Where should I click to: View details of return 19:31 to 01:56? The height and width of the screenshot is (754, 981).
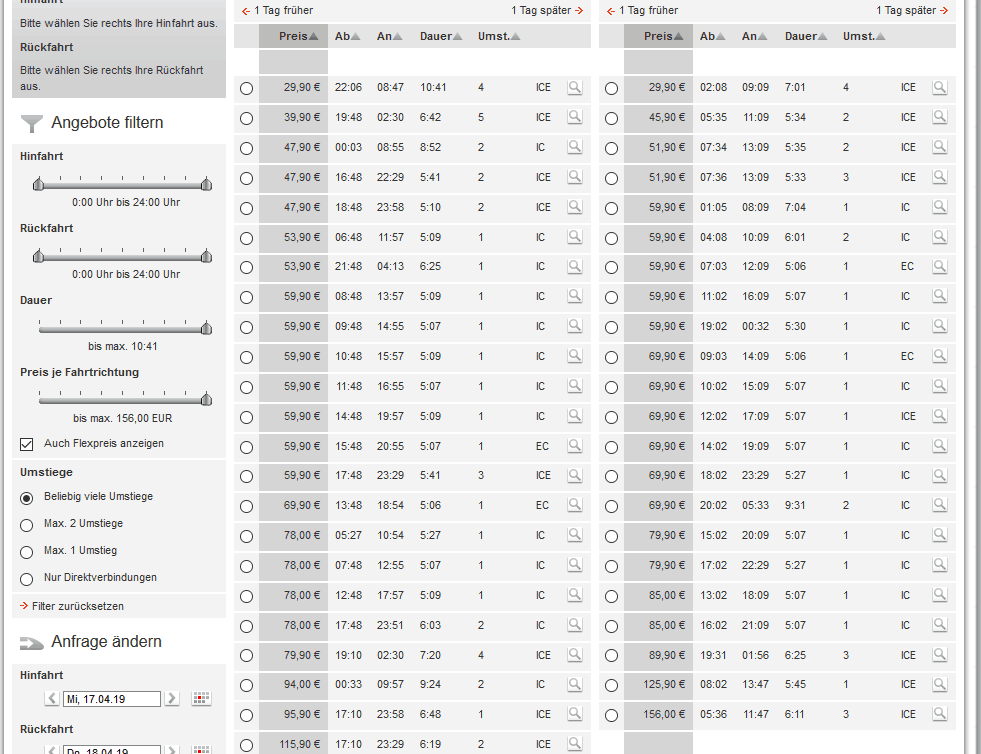coord(939,656)
